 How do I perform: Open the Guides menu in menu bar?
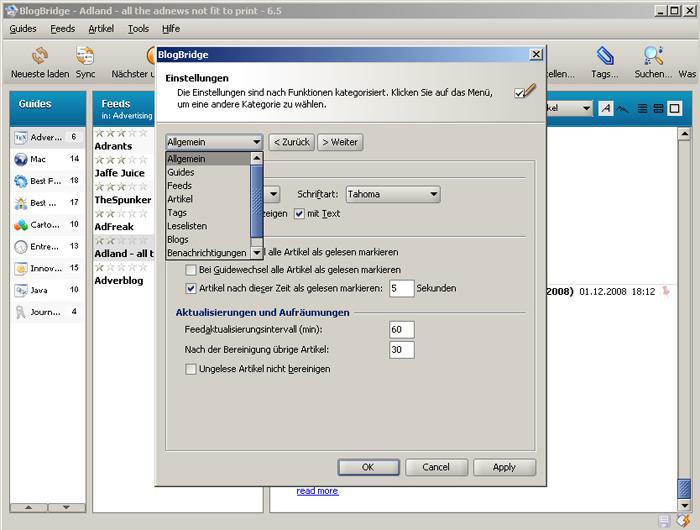coord(23,29)
